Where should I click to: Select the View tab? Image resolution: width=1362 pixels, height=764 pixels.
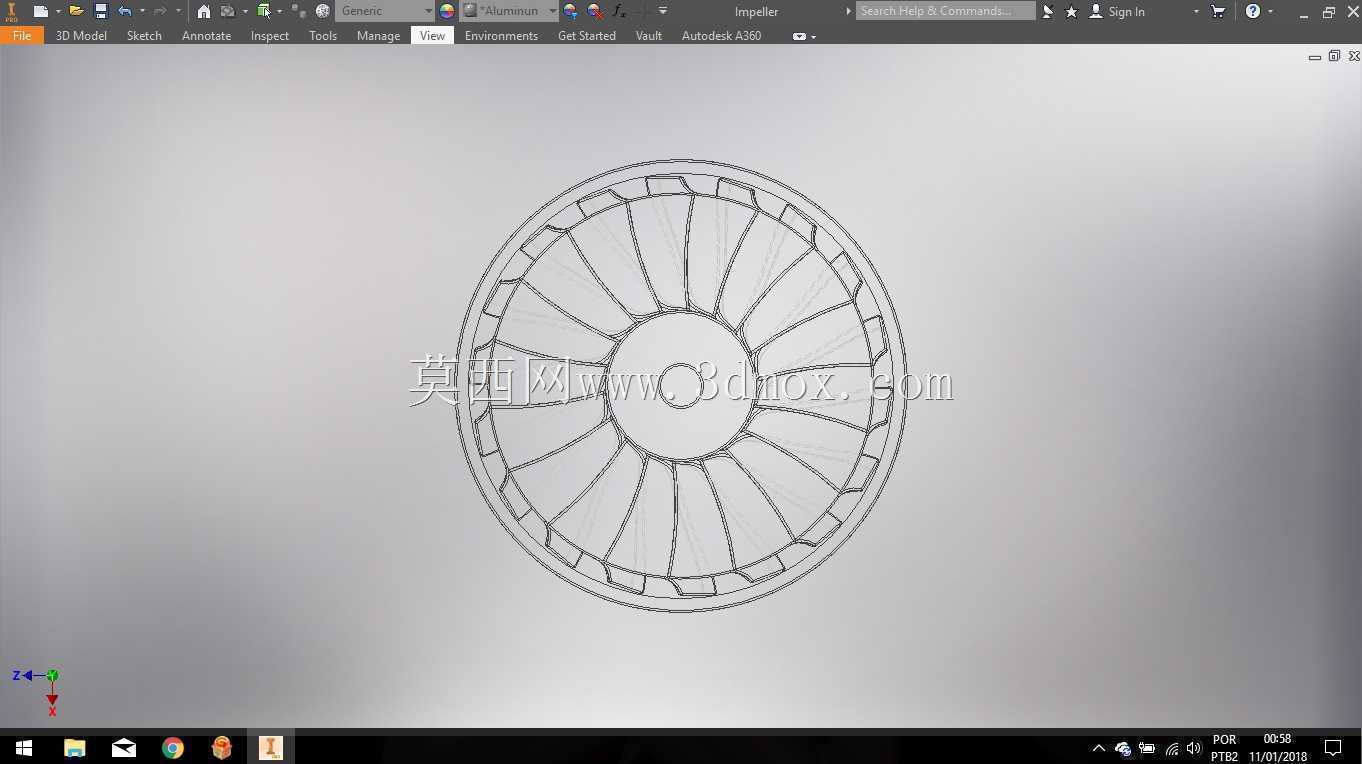[x=432, y=36]
